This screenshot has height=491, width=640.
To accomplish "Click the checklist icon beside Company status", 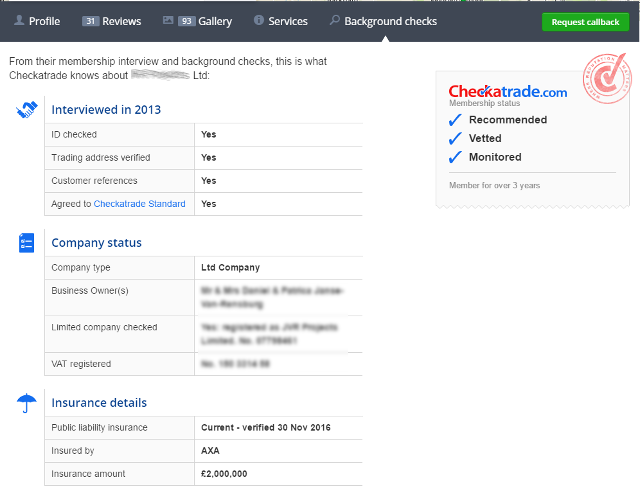I will click(x=27, y=243).
